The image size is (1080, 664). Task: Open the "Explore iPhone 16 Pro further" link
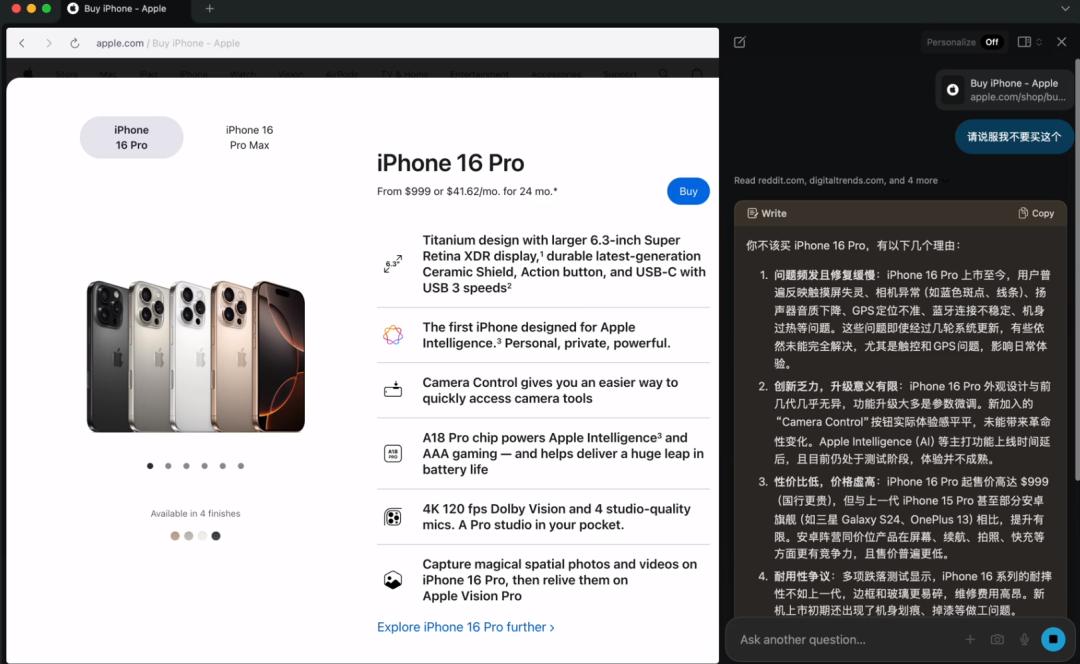pyautogui.click(x=465, y=627)
